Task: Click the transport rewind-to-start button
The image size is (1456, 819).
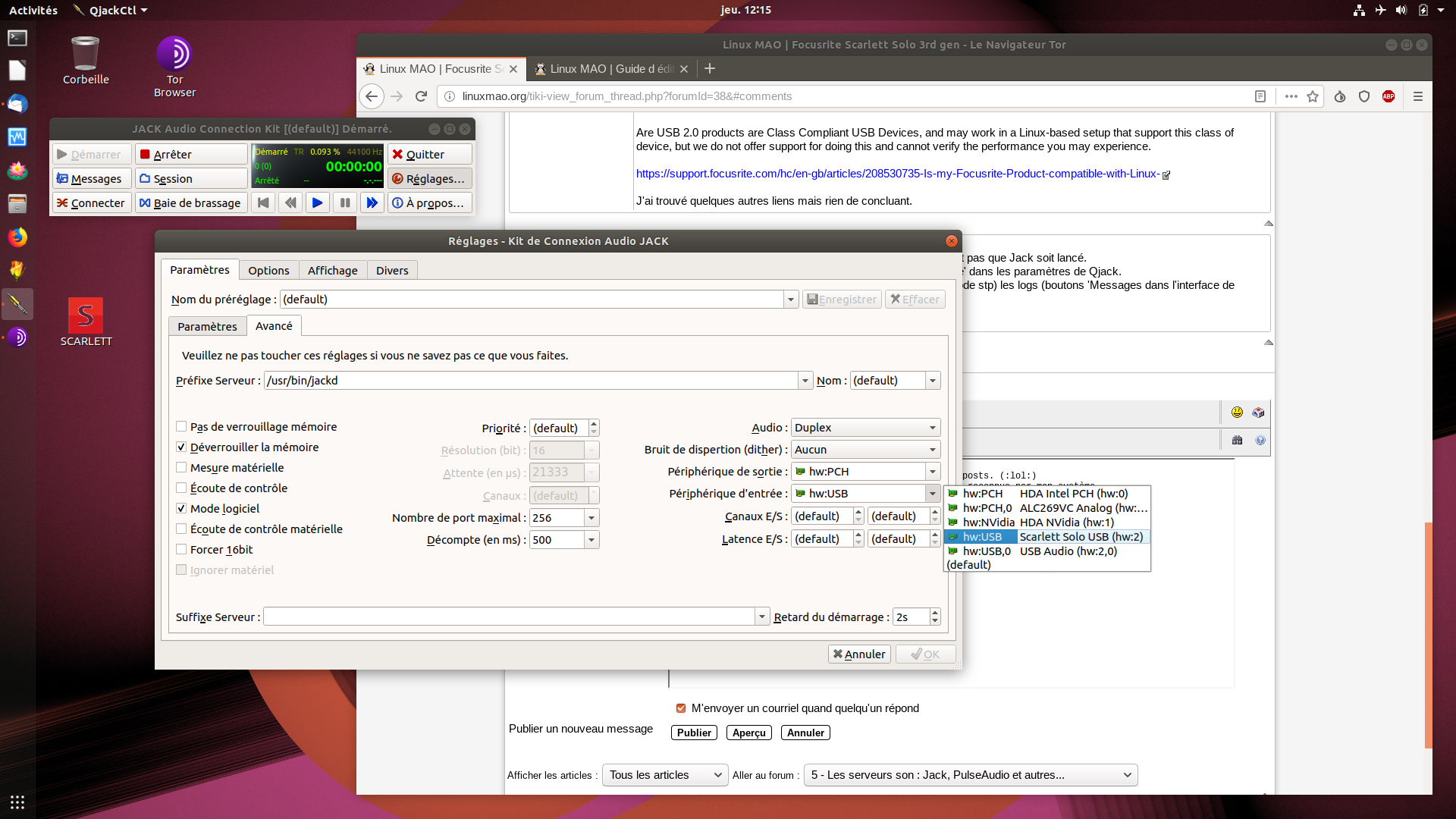Action: coord(263,203)
